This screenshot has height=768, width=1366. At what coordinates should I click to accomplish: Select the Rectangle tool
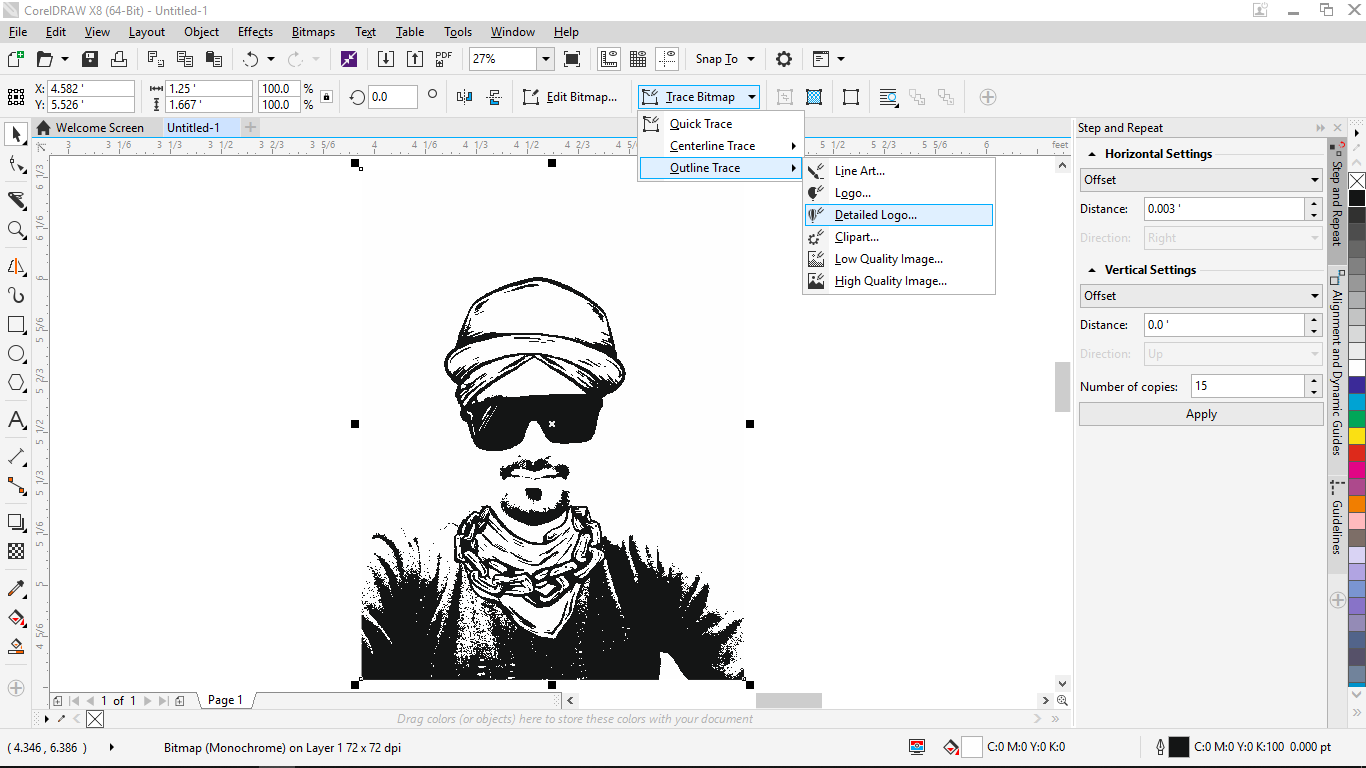click(16, 325)
